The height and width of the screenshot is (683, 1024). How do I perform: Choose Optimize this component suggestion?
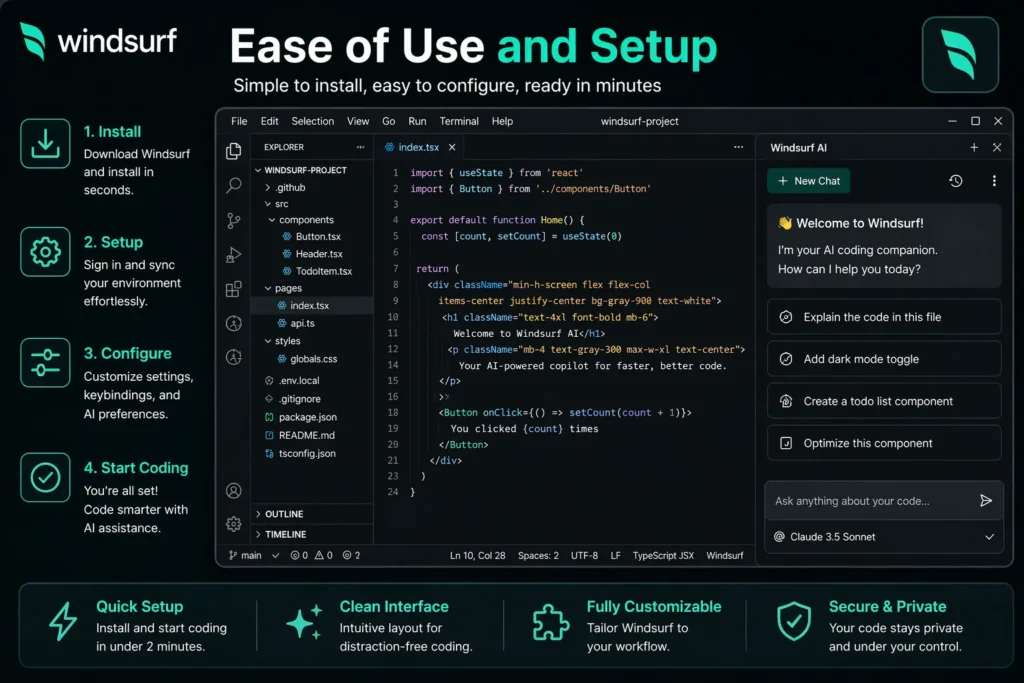pyautogui.click(x=884, y=443)
